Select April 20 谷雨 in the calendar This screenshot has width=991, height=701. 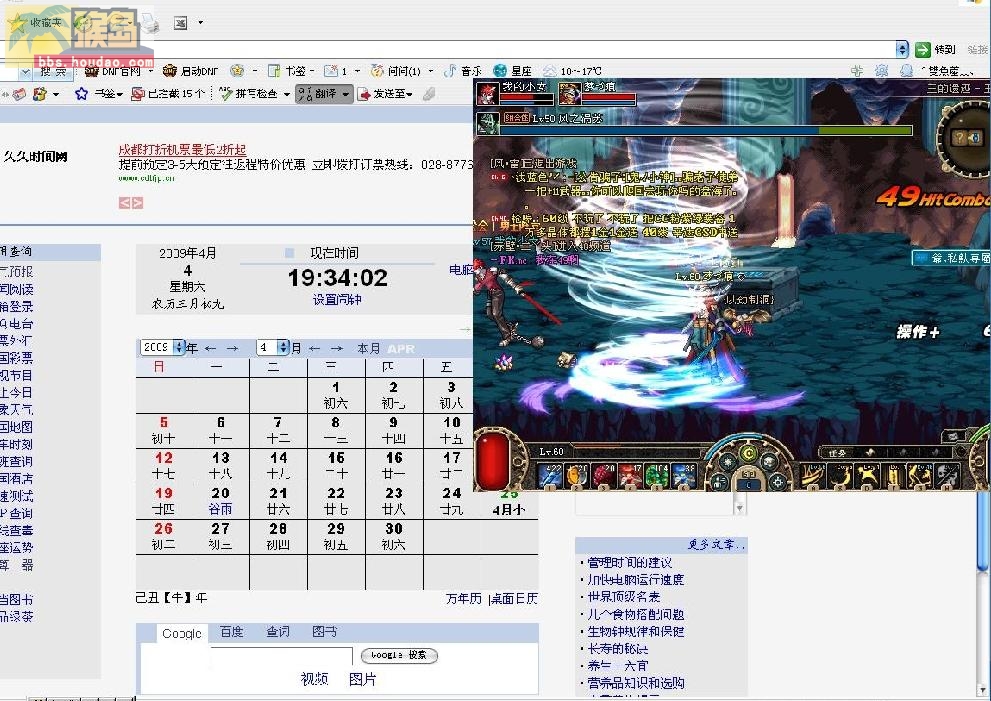point(221,501)
